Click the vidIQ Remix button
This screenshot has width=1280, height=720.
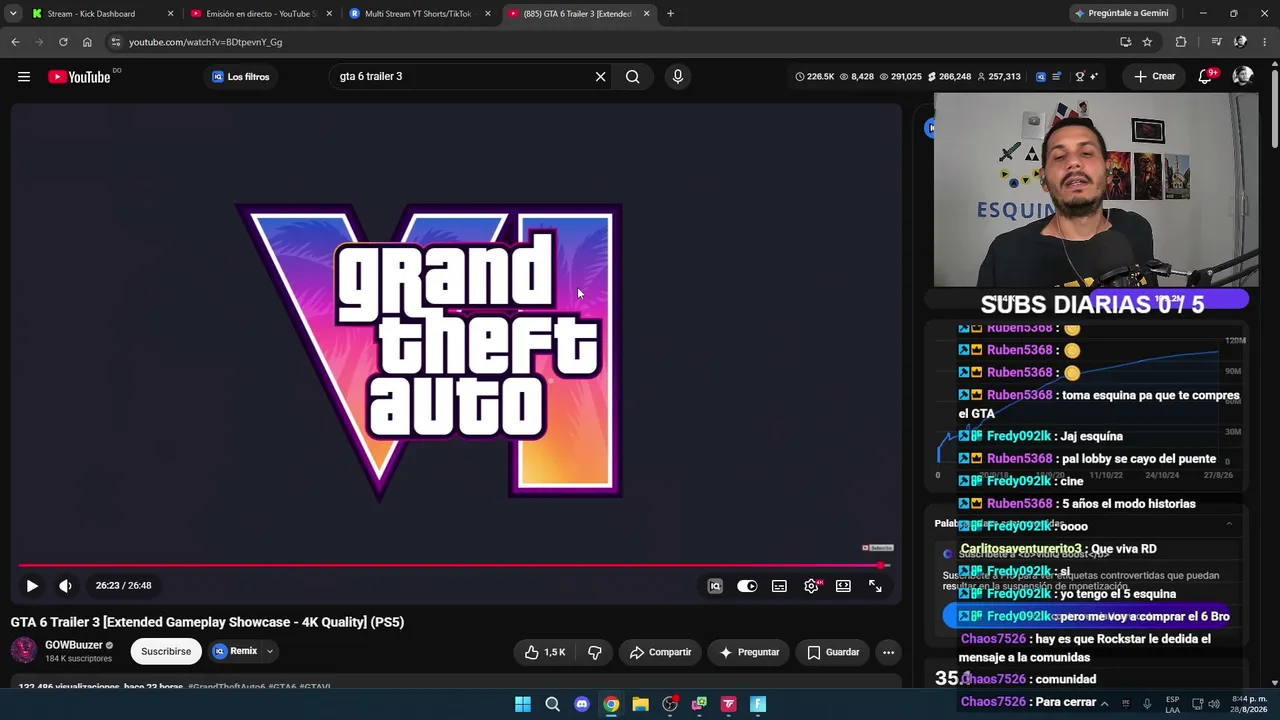[235, 651]
